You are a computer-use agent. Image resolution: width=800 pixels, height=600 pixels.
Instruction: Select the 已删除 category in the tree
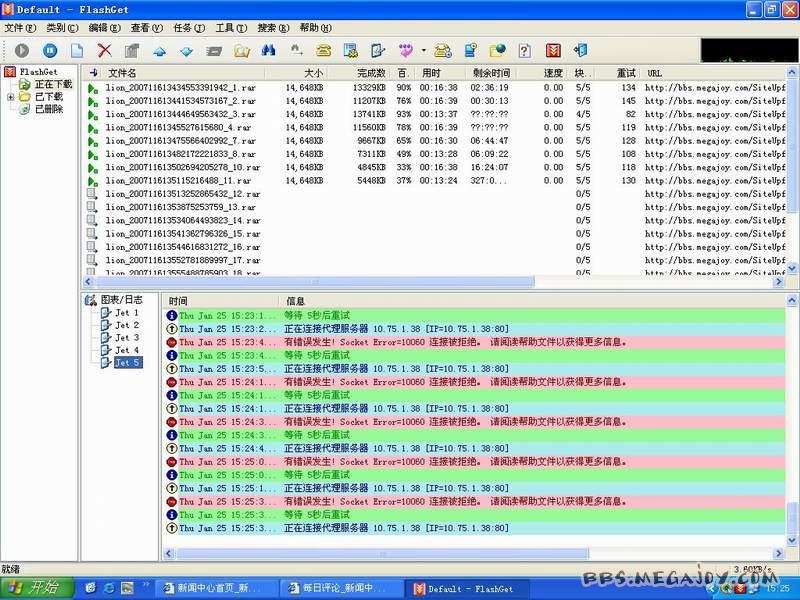click(x=49, y=109)
